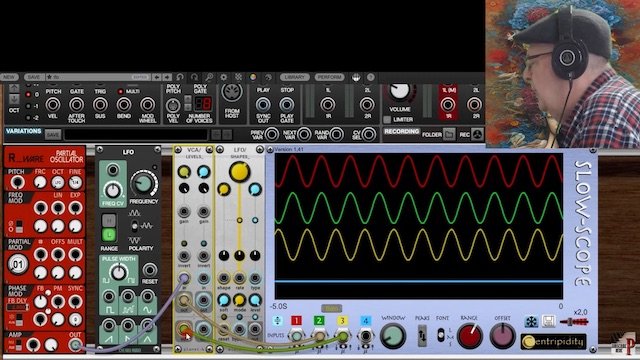The height and width of the screenshot is (360, 640).
Task: Click SAVE in the top toolbar
Action: point(33,77)
